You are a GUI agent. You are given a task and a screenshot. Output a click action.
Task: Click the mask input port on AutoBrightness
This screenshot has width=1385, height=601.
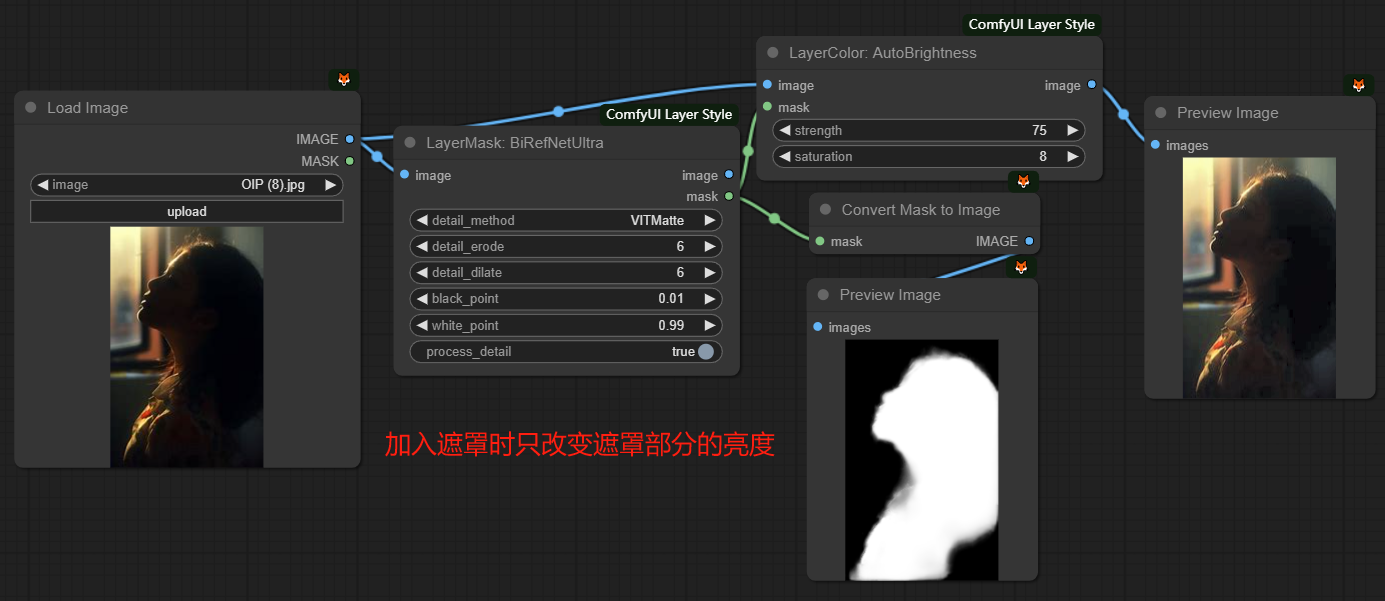(767, 107)
